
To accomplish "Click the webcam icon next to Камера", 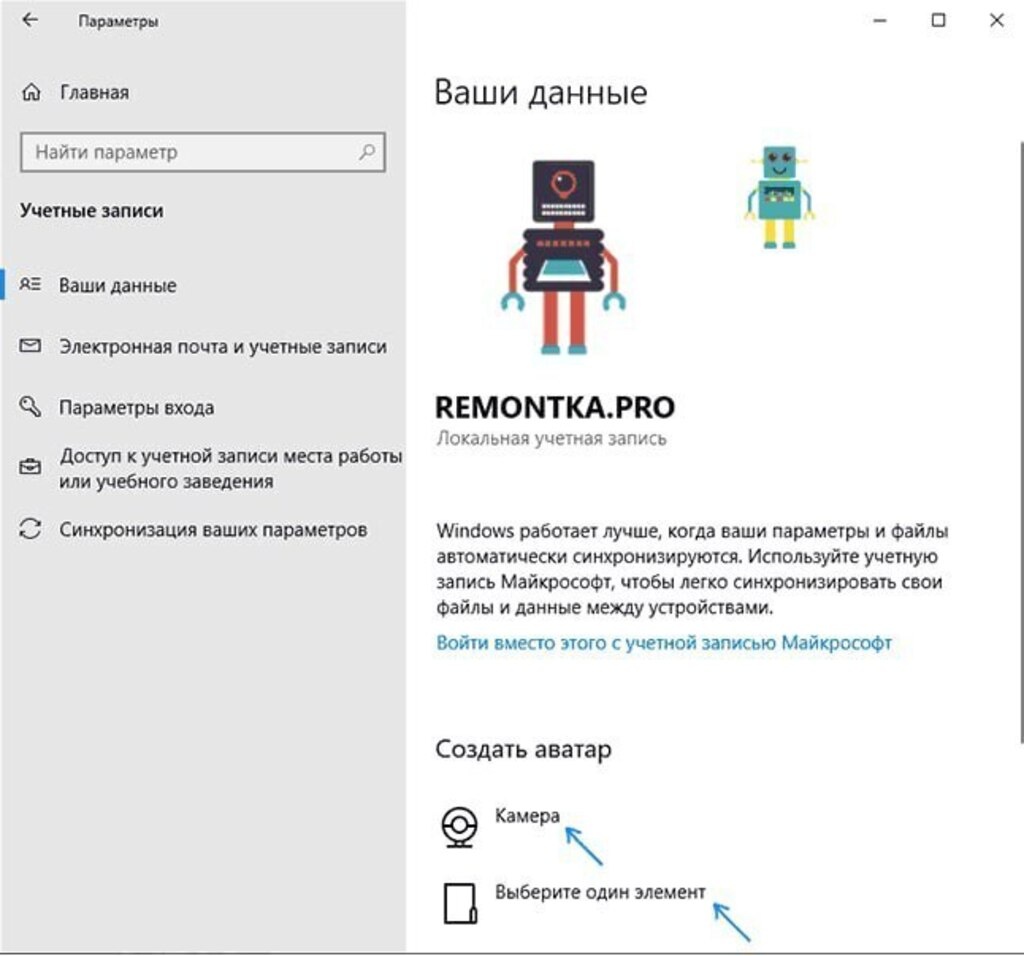I will coord(460,827).
